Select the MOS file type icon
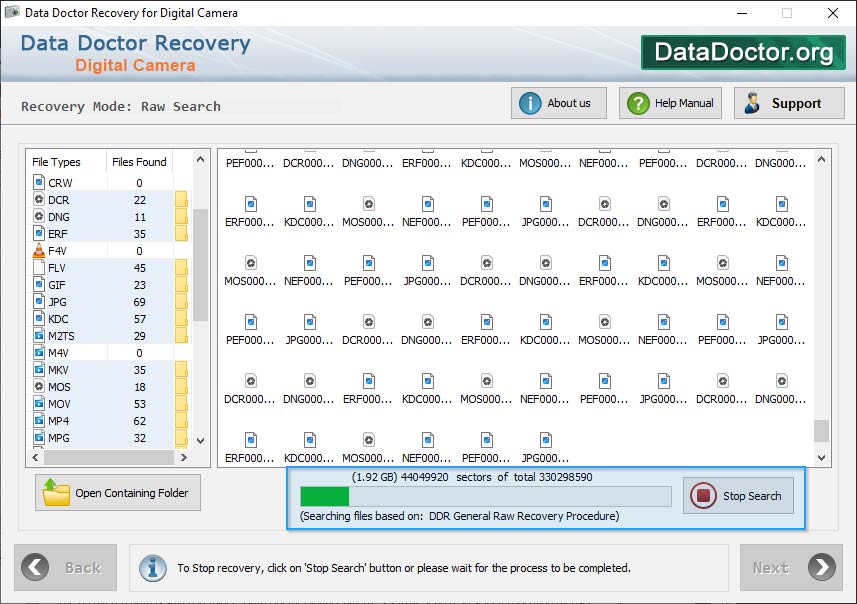The height and width of the screenshot is (604, 857). pos(39,387)
